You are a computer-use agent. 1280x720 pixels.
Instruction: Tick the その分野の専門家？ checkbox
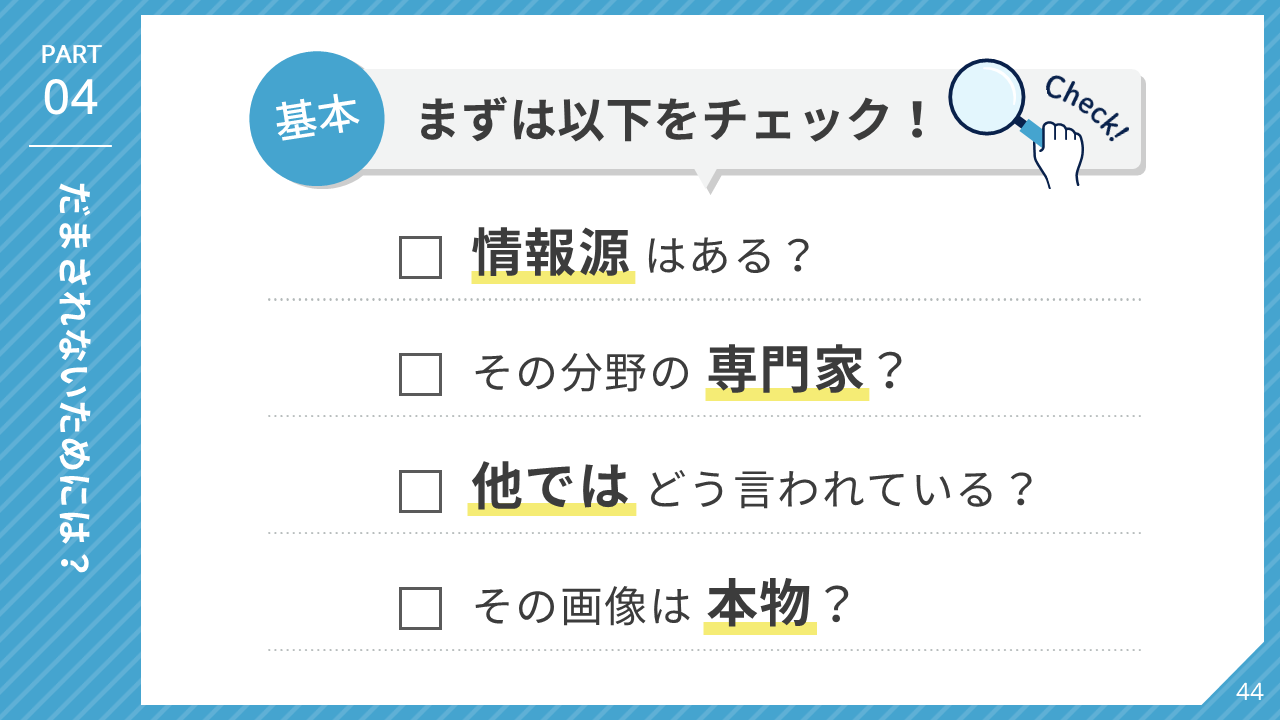(420, 374)
